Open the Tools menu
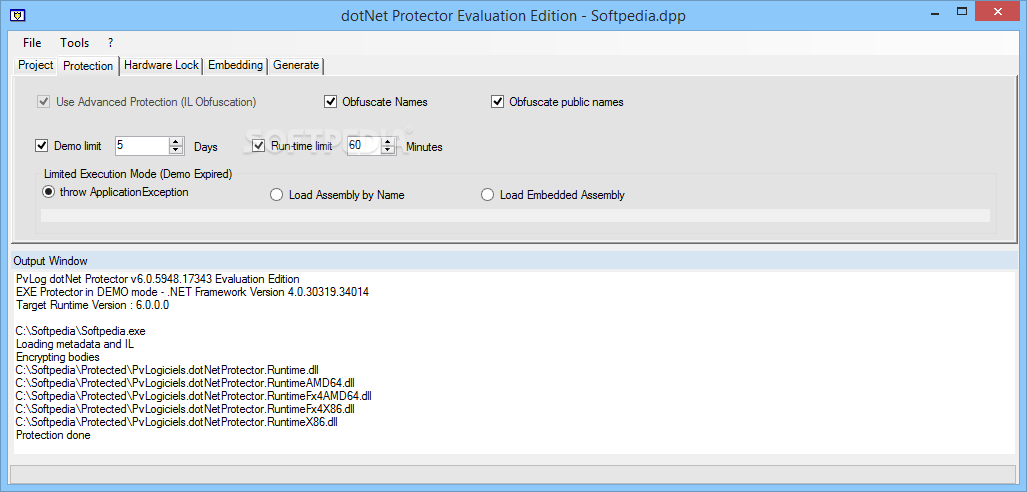Screen dimensions: 1027x492 coord(75,43)
